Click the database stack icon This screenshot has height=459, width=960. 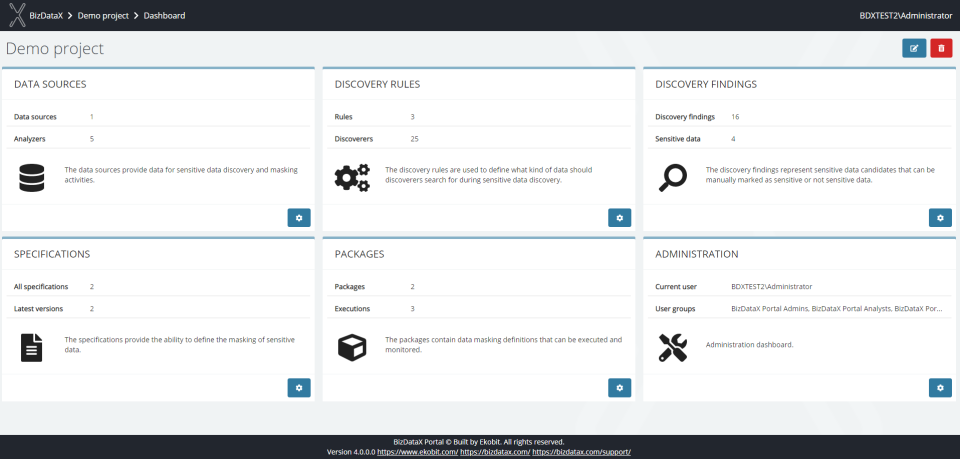[31, 177]
